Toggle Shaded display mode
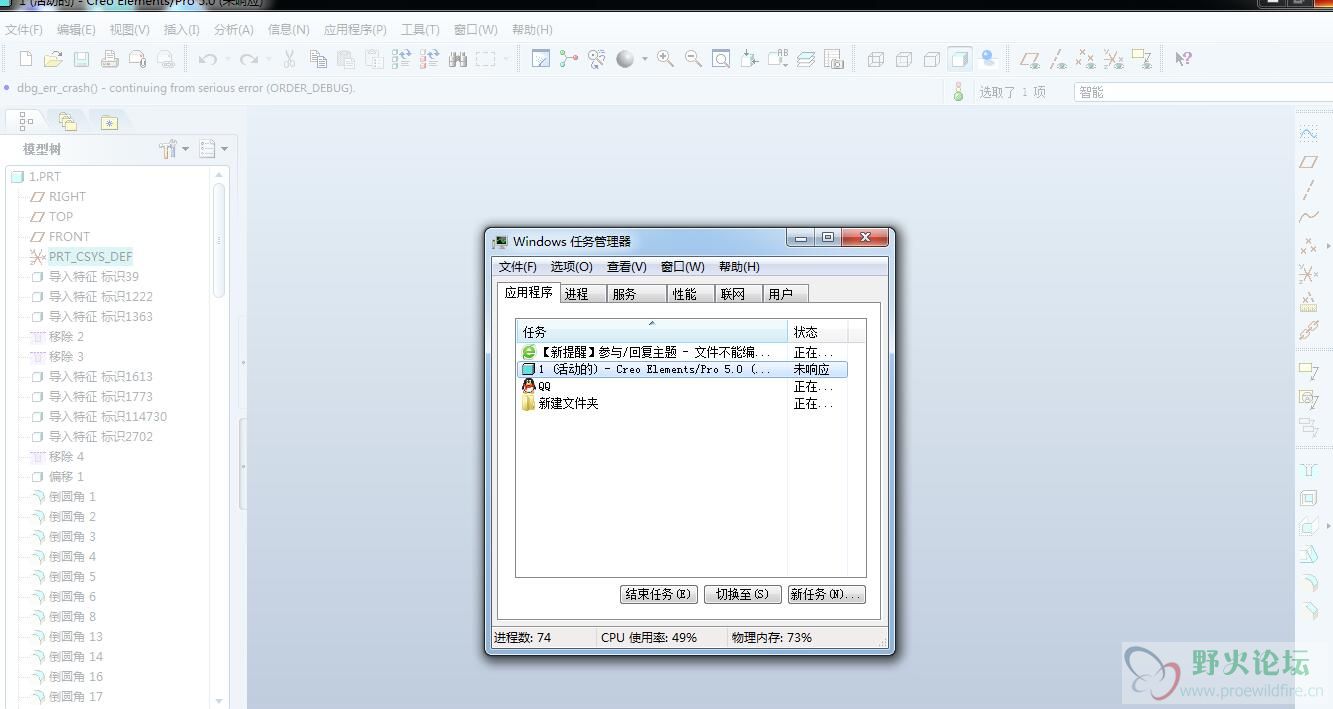Image resolution: width=1333 pixels, height=709 pixels. point(960,59)
